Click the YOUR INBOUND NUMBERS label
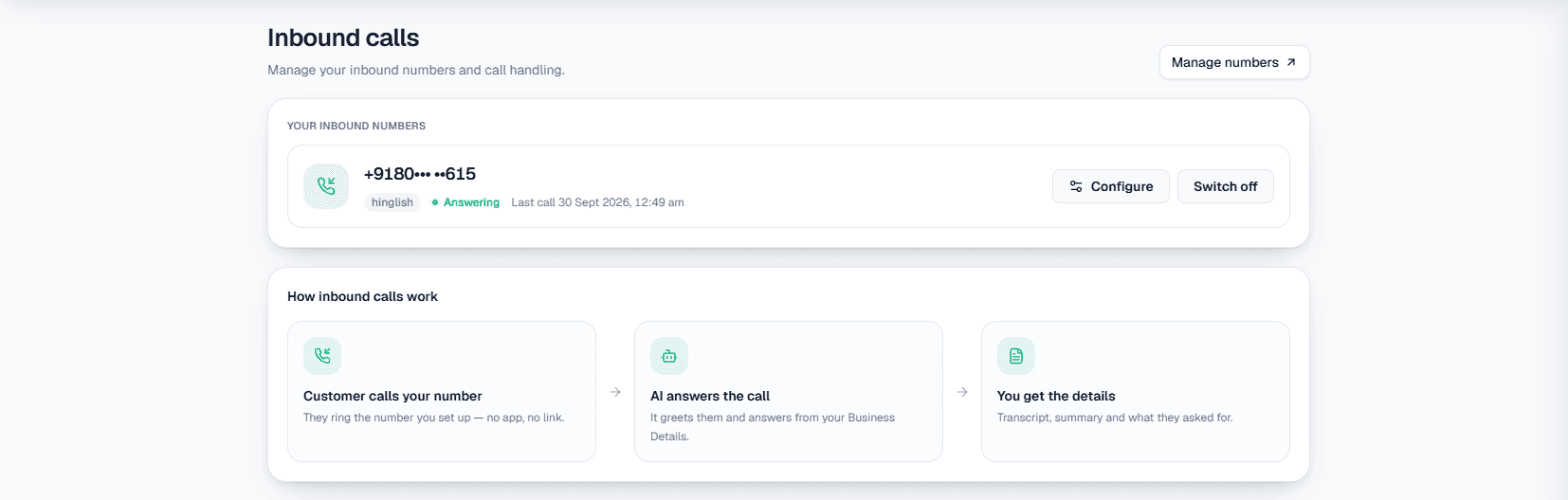Viewport: 1568px width, 500px height. coord(357,126)
